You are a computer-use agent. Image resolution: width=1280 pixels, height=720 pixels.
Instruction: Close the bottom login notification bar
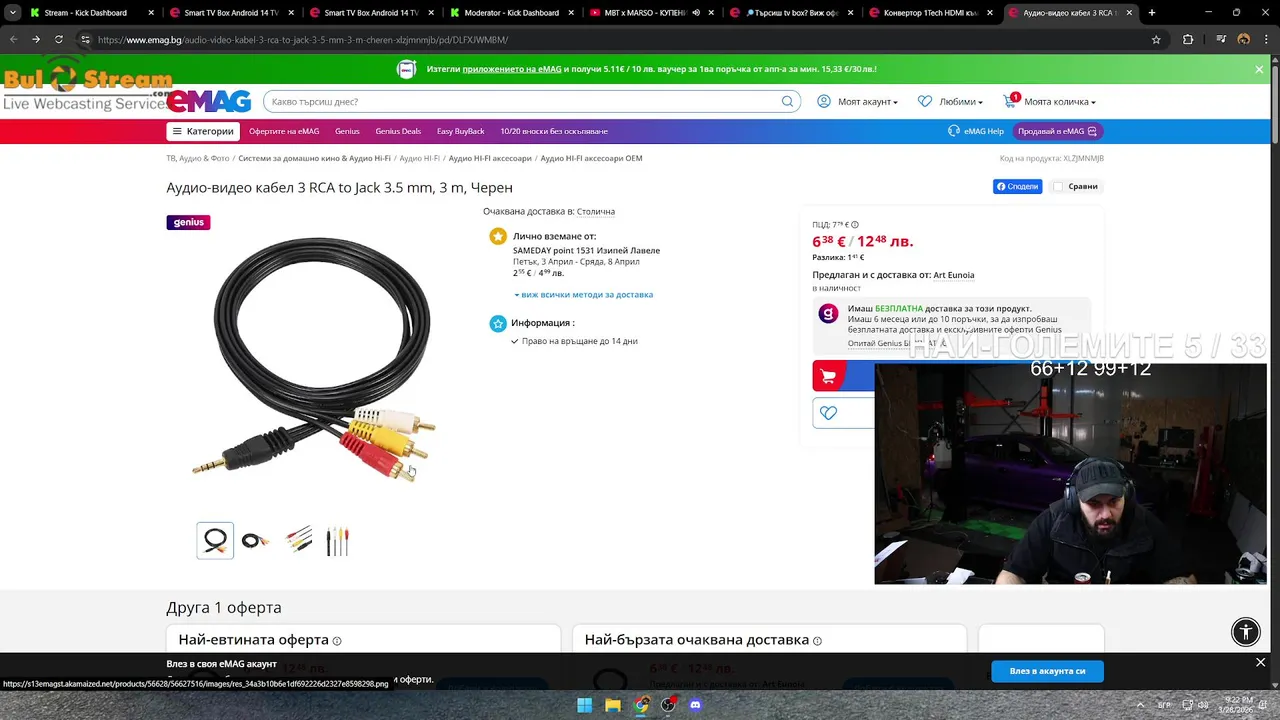(1260, 662)
